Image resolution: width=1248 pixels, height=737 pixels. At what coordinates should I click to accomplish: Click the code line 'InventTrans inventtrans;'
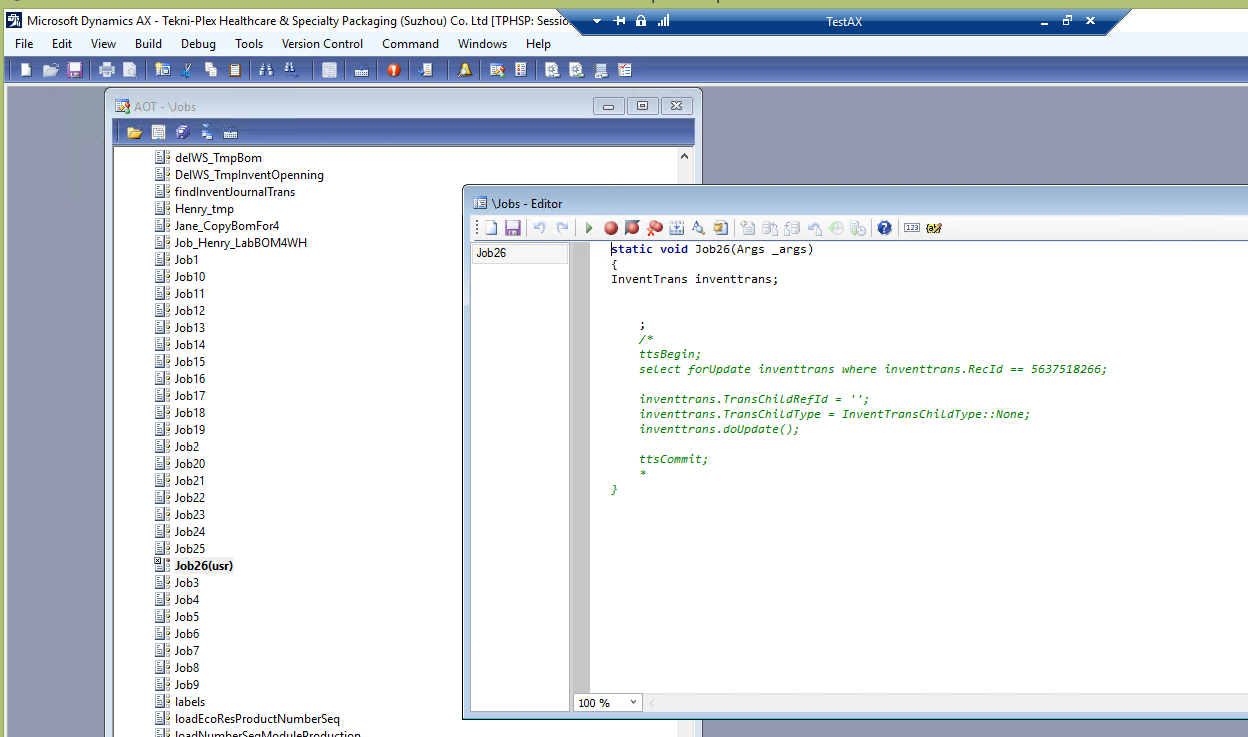[x=694, y=279]
